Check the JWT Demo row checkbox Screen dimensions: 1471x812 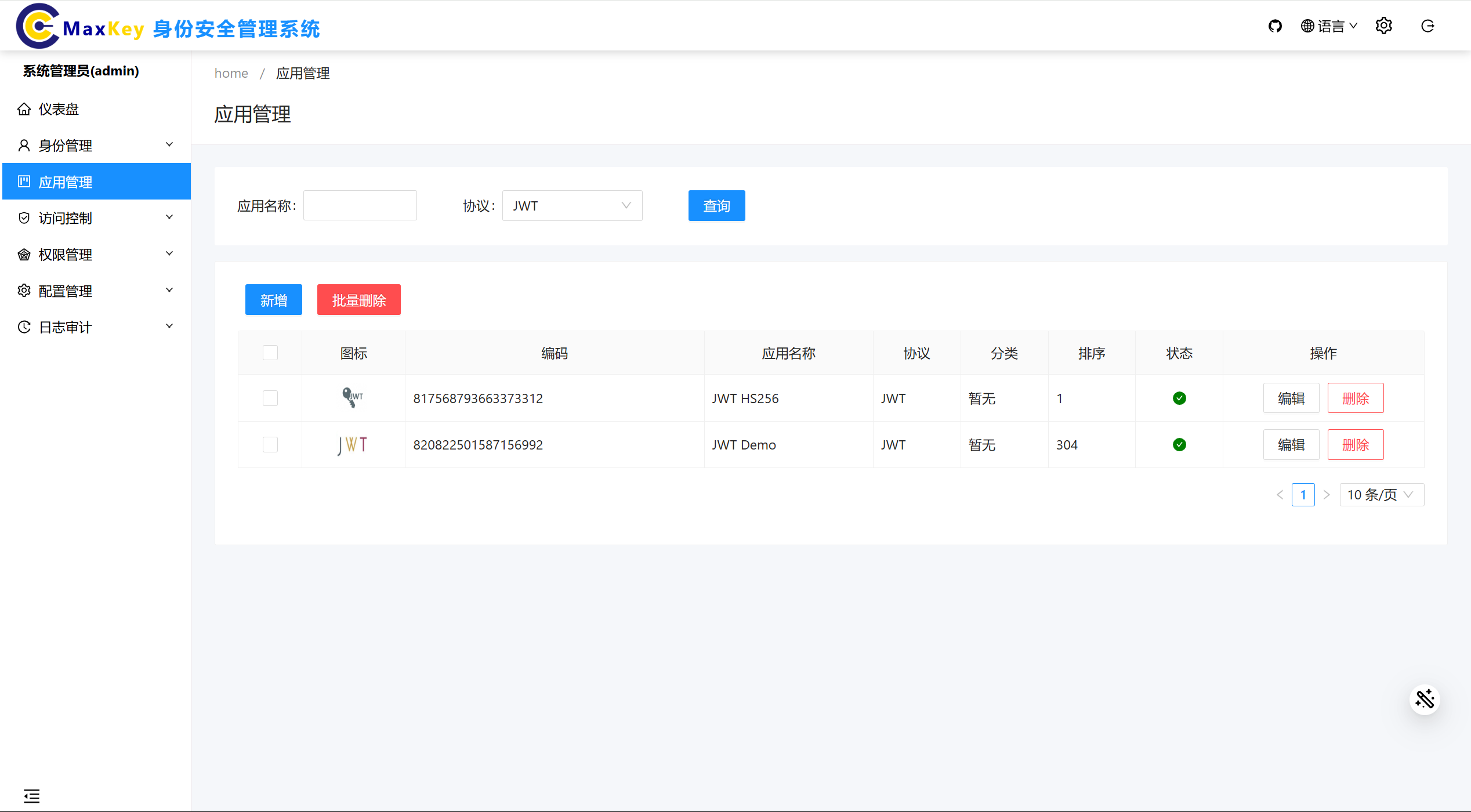coord(270,445)
